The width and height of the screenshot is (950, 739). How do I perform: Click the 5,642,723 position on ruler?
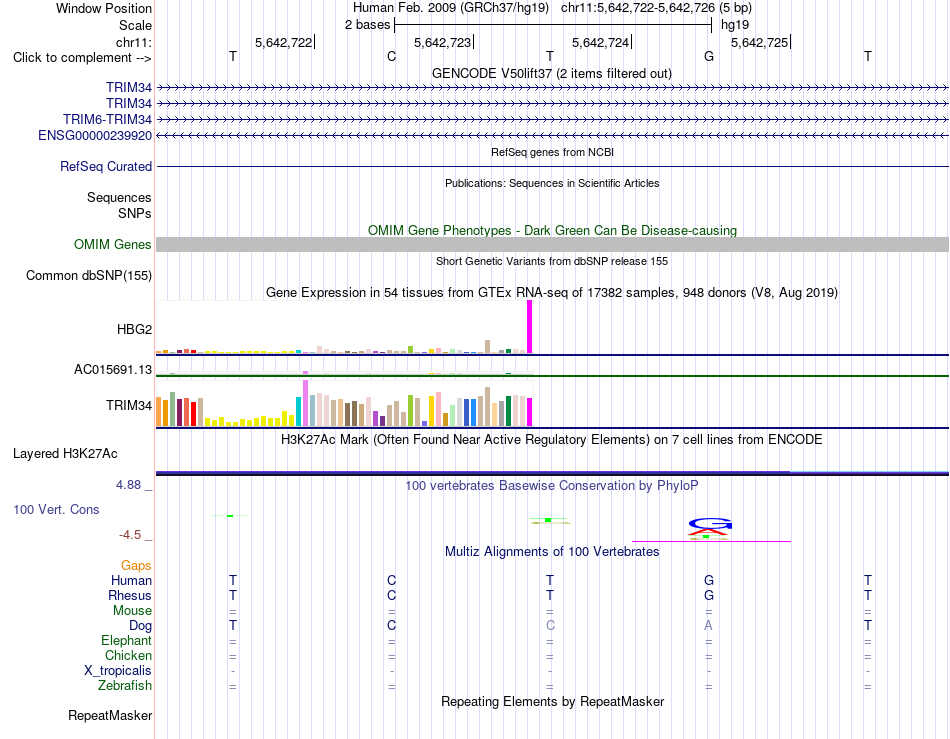442,42
